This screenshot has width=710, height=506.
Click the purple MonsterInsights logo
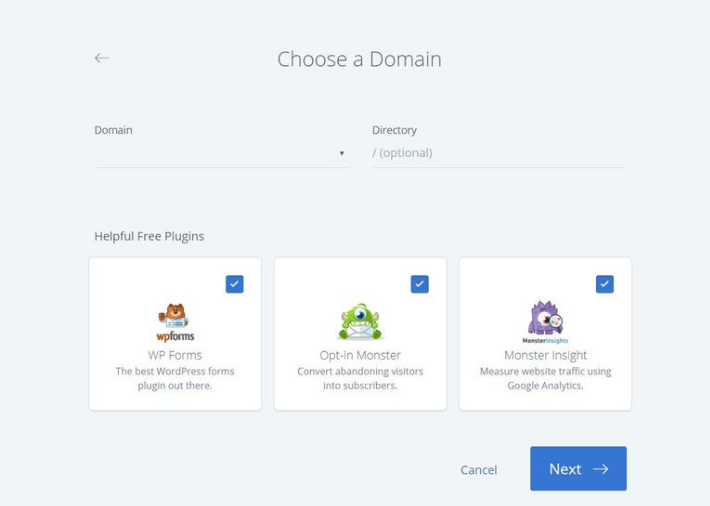(x=545, y=322)
